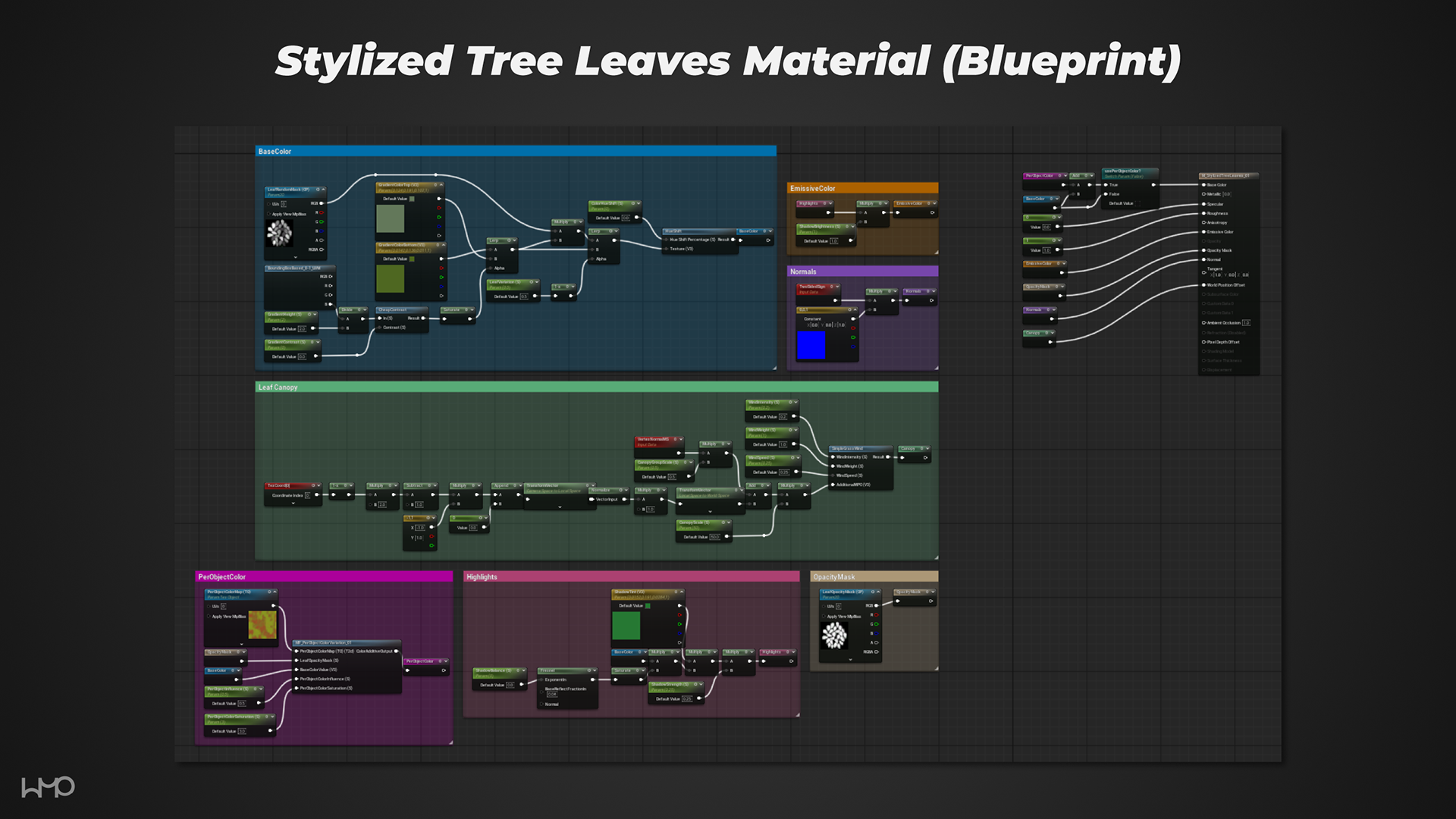Image resolution: width=1456 pixels, height=819 pixels.
Task: Click the True input pin of usePerObjectColor switch
Action: click(x=1106, y=185)
